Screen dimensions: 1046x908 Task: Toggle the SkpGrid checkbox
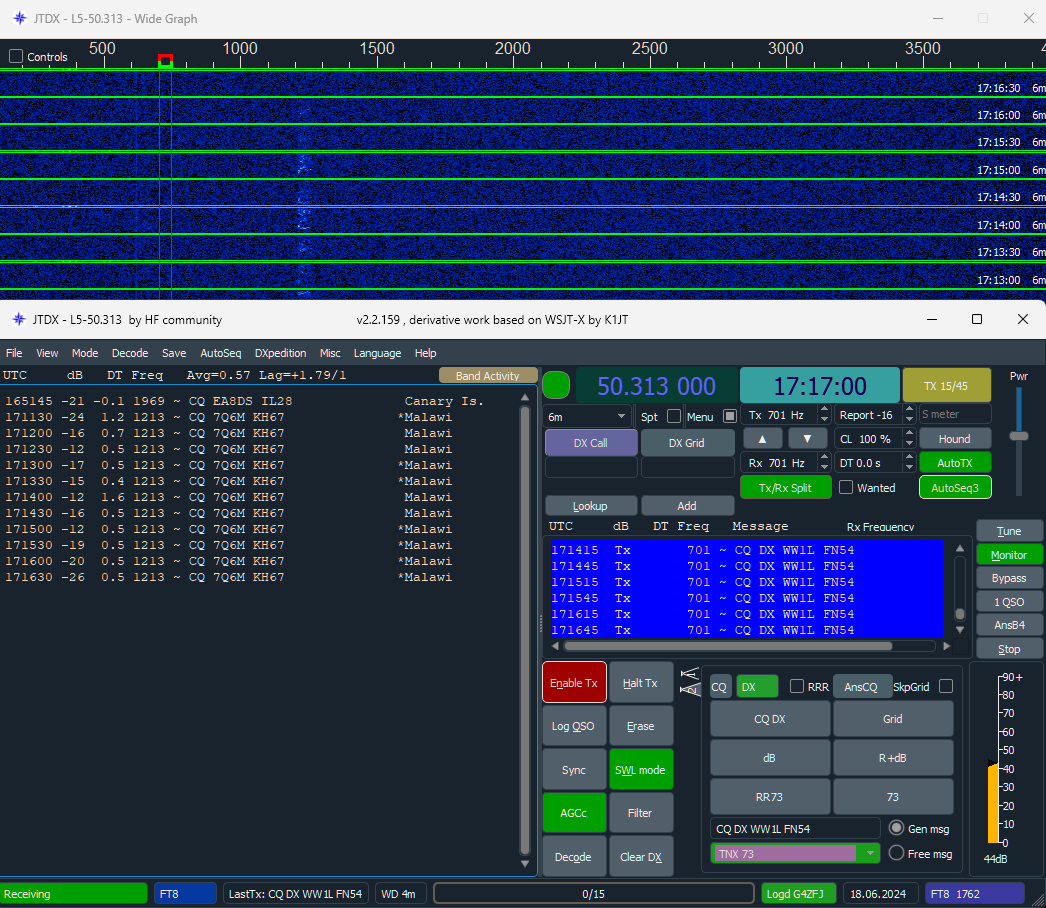pos(946,687)
